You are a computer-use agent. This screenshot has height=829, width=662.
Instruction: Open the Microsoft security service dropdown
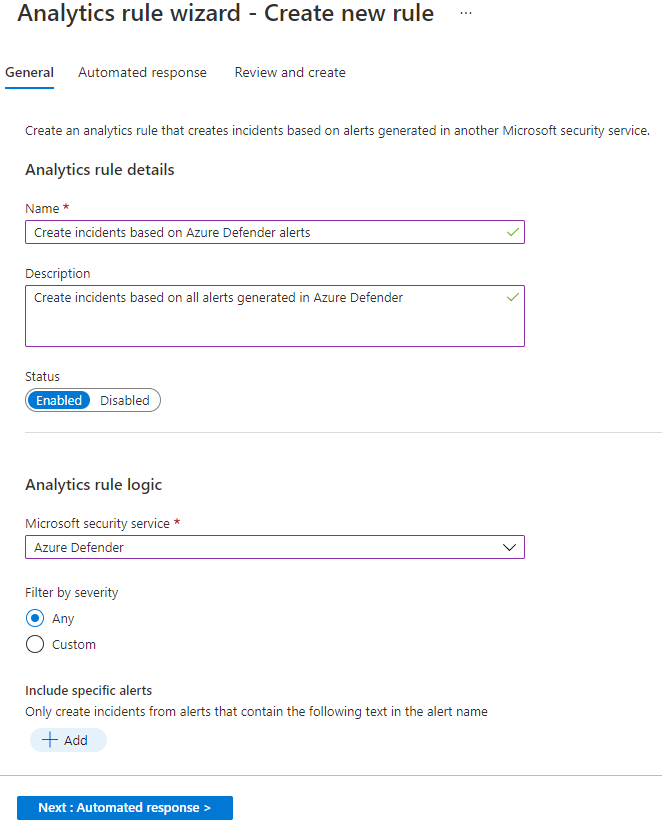[275, 547]
